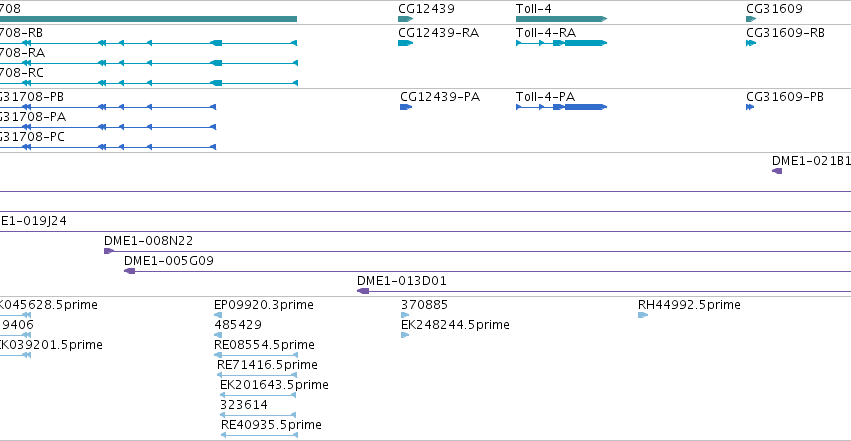Open the CG31609-RB transcript label
The width and height of the screenshot is (851, 441).
785,33
